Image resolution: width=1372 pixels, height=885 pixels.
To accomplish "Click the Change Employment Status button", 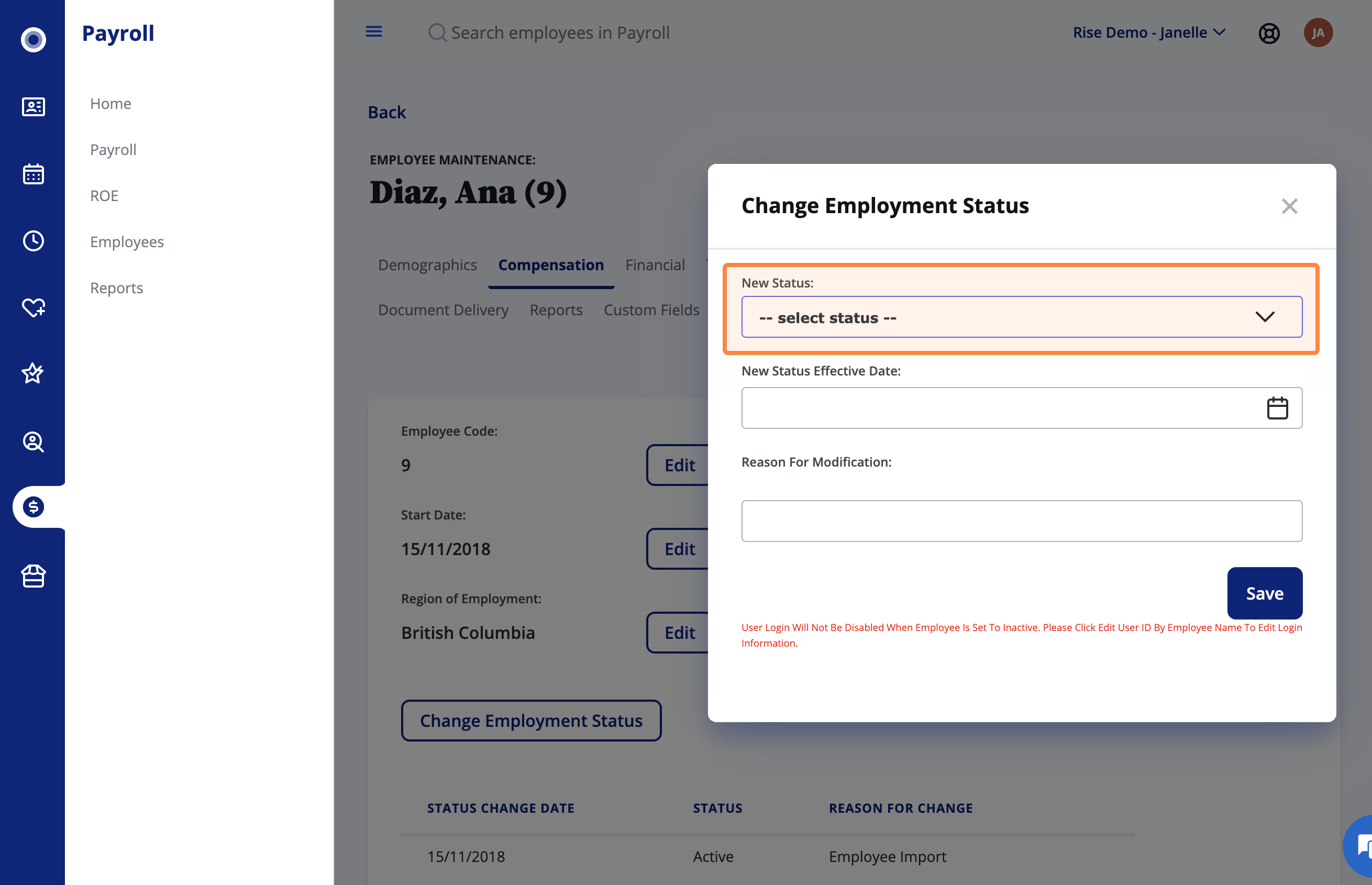I will tap(531, 721).
